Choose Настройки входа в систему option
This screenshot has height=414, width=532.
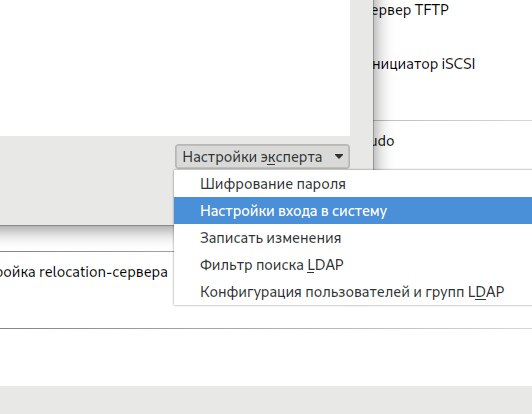pos(353,211)
